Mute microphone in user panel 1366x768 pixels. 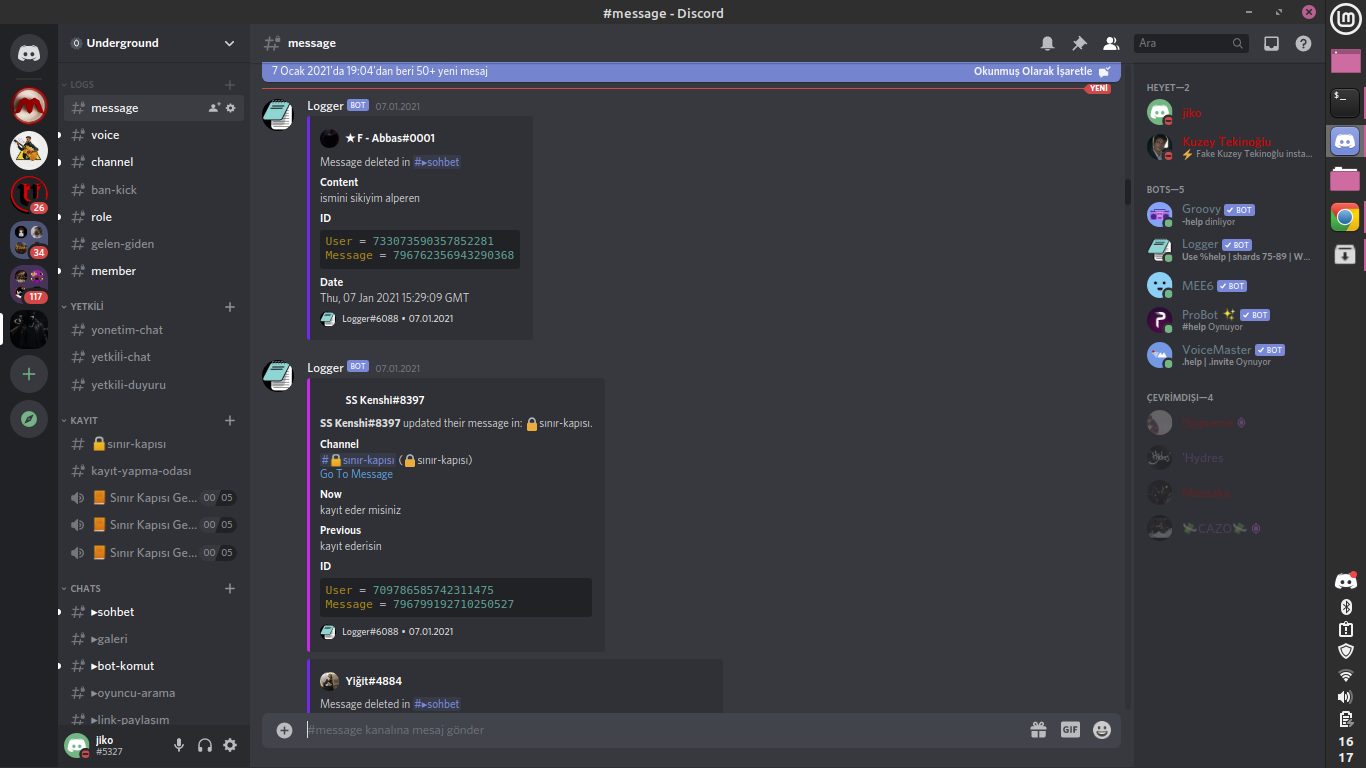click(x=179, y=745)
